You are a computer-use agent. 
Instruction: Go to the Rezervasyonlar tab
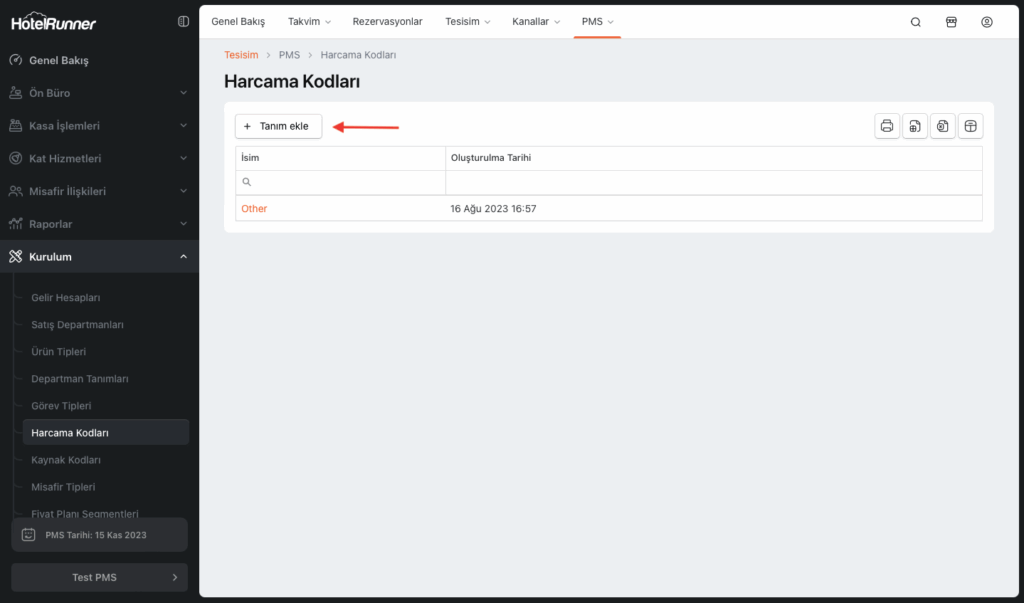click(387, 22)
